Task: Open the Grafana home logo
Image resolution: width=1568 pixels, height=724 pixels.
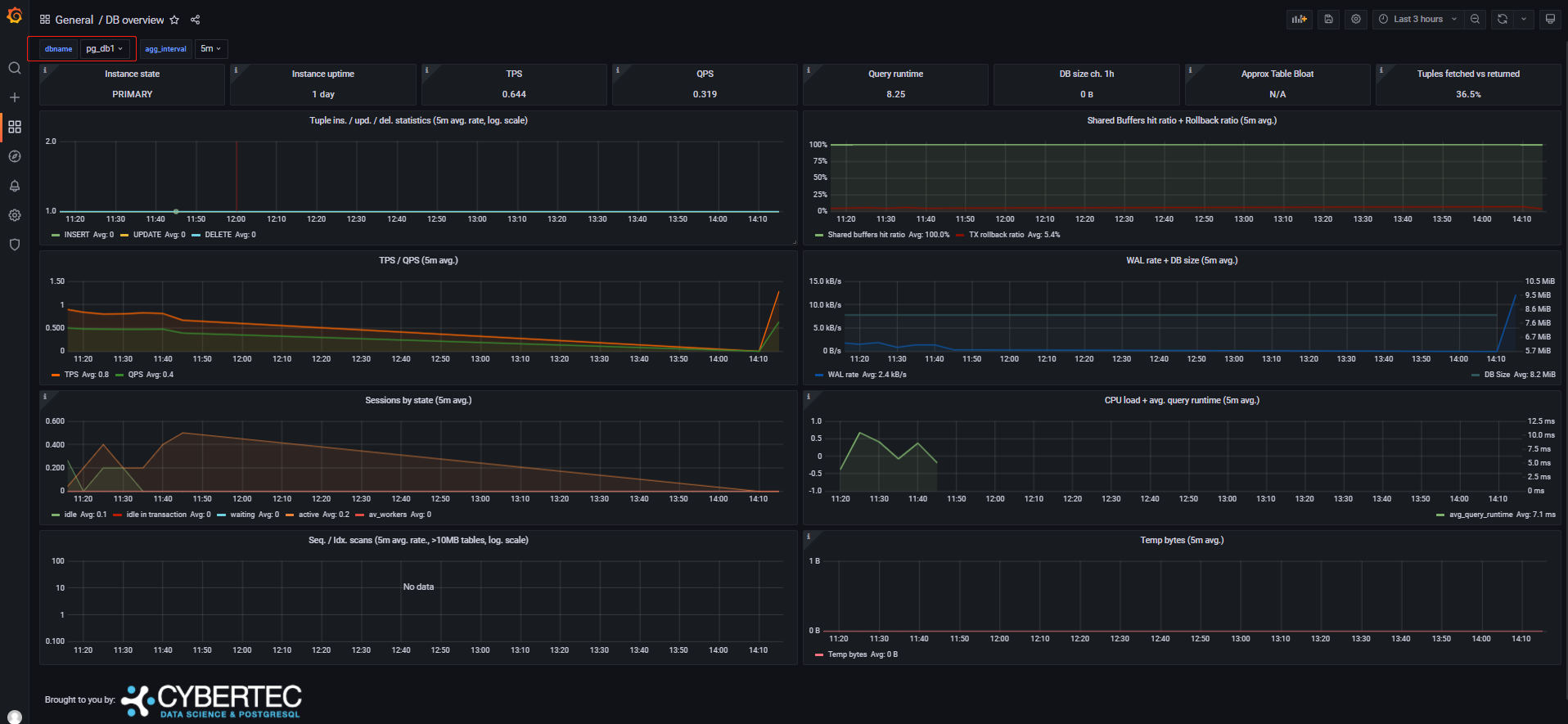Action: pyautogui.click(x=14, y=16)
